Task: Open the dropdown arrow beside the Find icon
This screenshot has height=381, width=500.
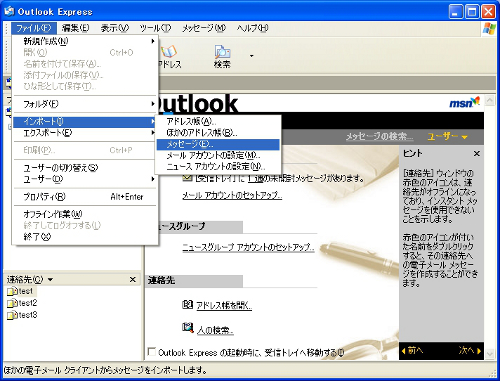Action: coord(252,56)
